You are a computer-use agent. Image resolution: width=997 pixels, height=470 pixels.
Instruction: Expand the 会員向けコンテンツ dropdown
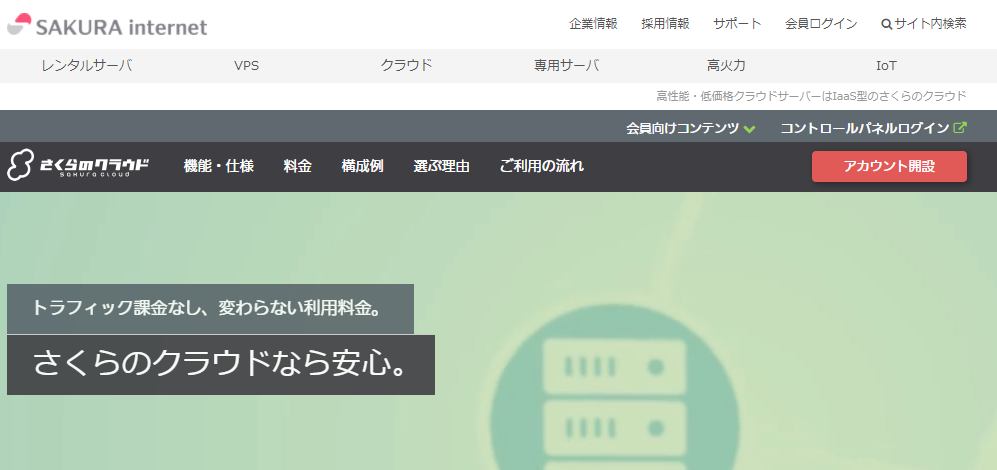(682, 128)
